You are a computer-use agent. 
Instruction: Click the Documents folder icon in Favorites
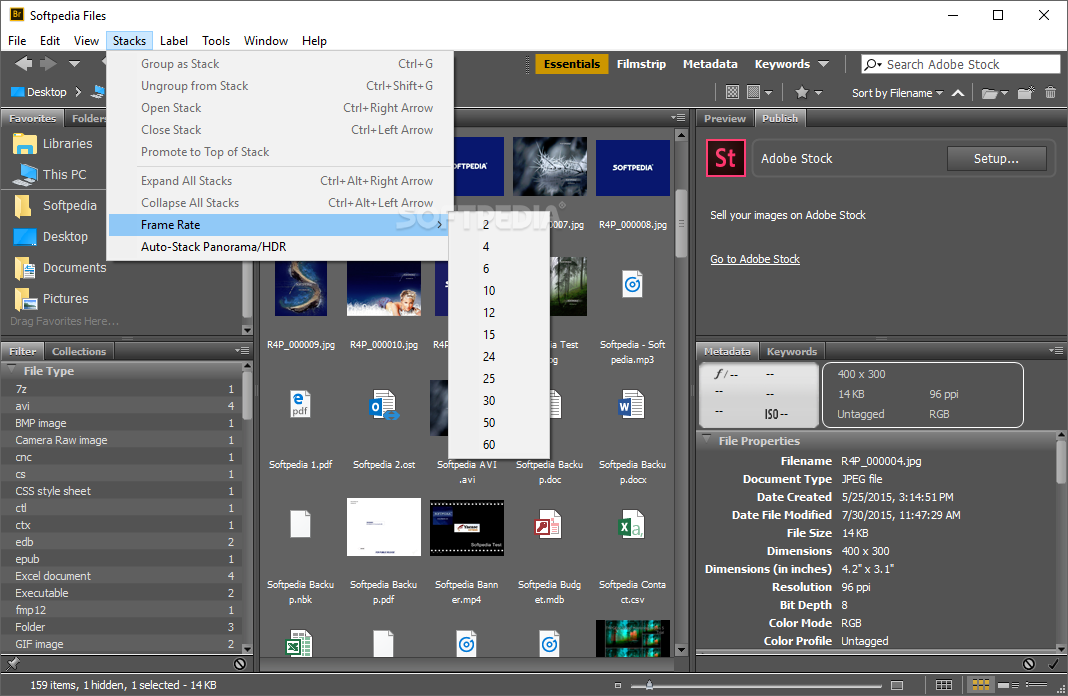tap(25, 268)
